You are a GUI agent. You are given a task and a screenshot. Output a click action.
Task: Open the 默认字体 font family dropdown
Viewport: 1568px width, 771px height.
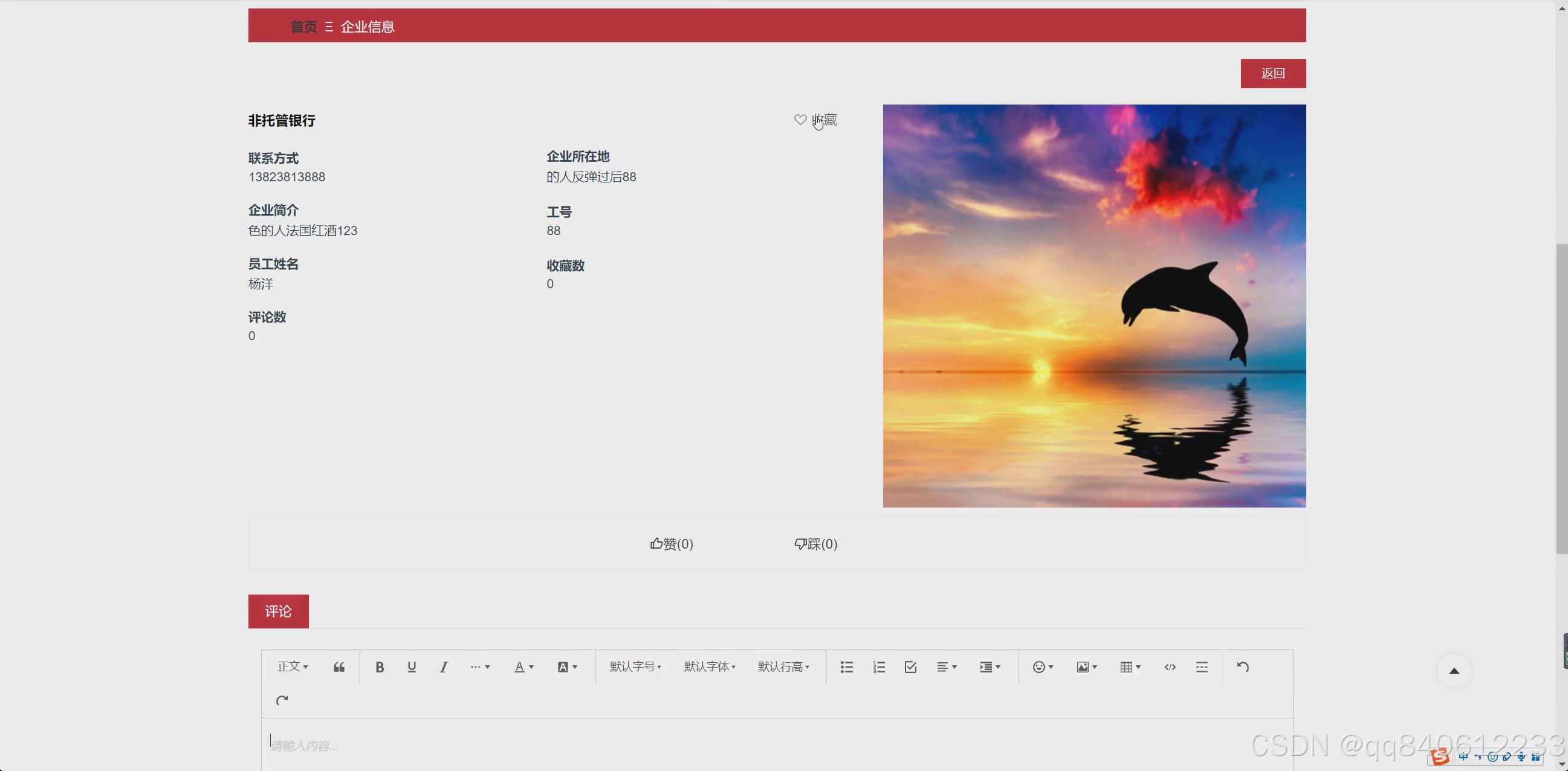[x=709, y=666]
